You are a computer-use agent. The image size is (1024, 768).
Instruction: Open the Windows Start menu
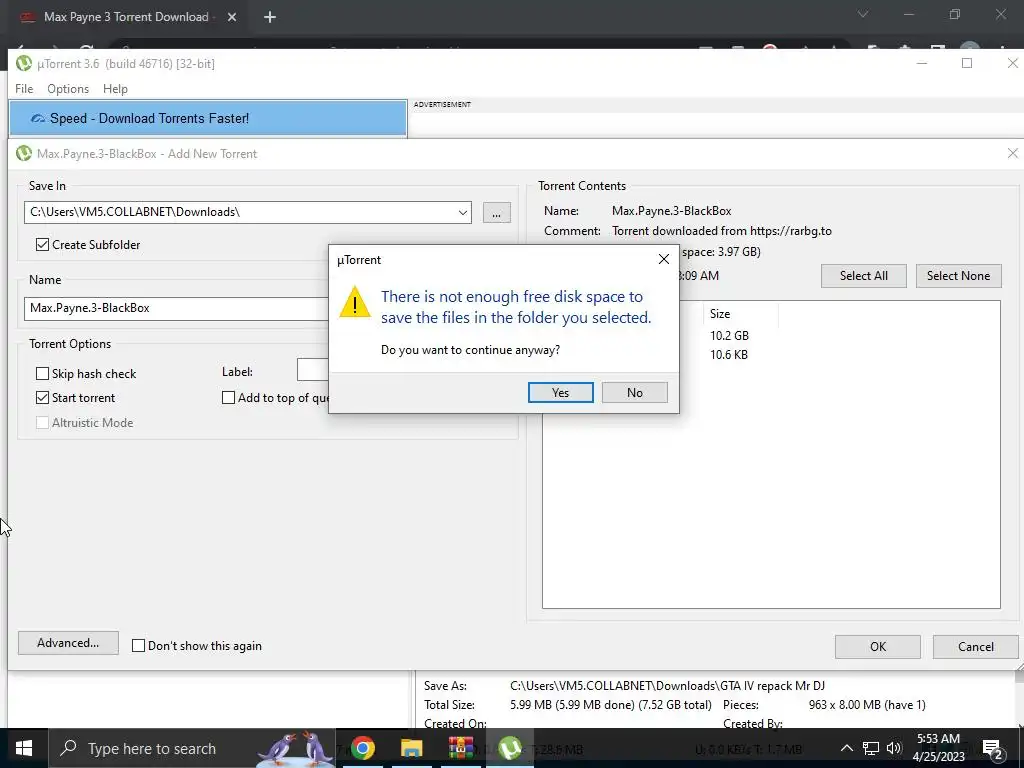point(24,748)
